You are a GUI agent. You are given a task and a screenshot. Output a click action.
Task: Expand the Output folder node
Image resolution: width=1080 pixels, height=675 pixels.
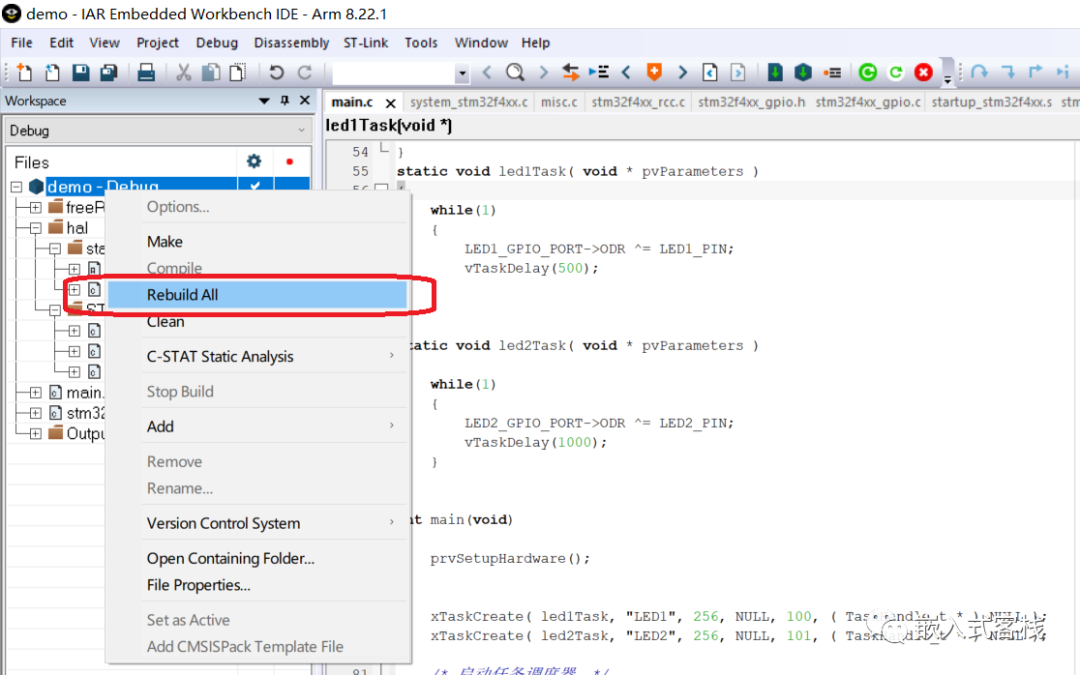point(36,433)
